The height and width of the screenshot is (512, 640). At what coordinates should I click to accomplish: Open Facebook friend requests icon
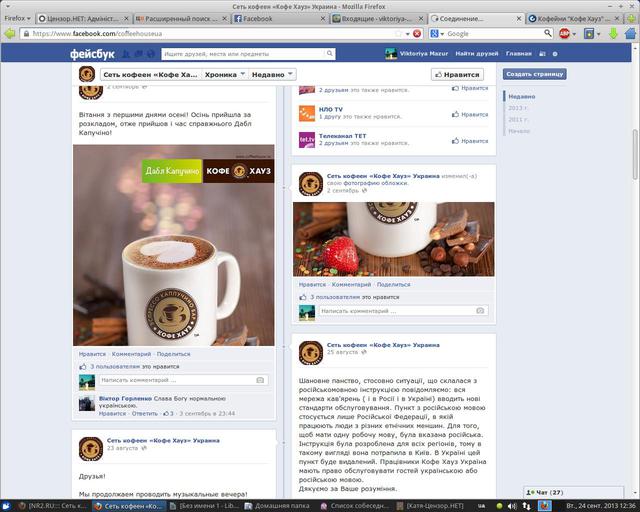[126, 54]
